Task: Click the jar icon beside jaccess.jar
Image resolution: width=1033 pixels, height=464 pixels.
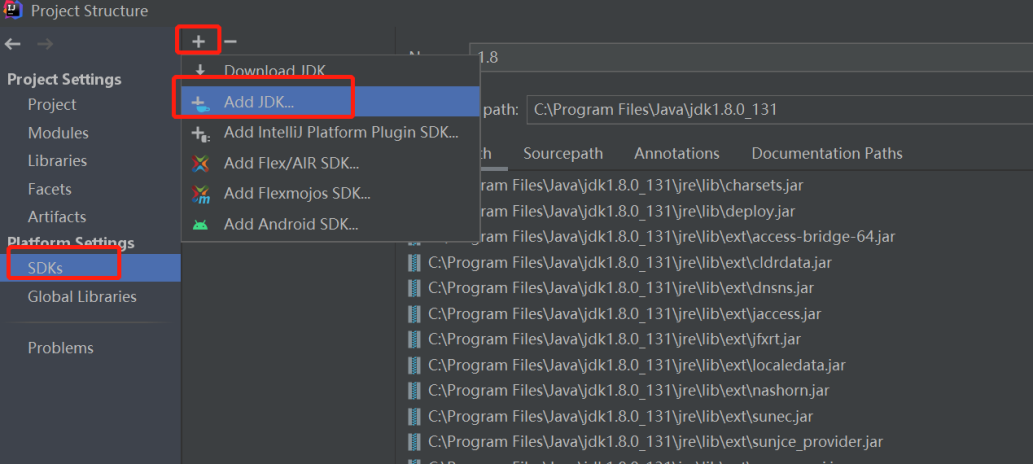Action: click(414, 314)
